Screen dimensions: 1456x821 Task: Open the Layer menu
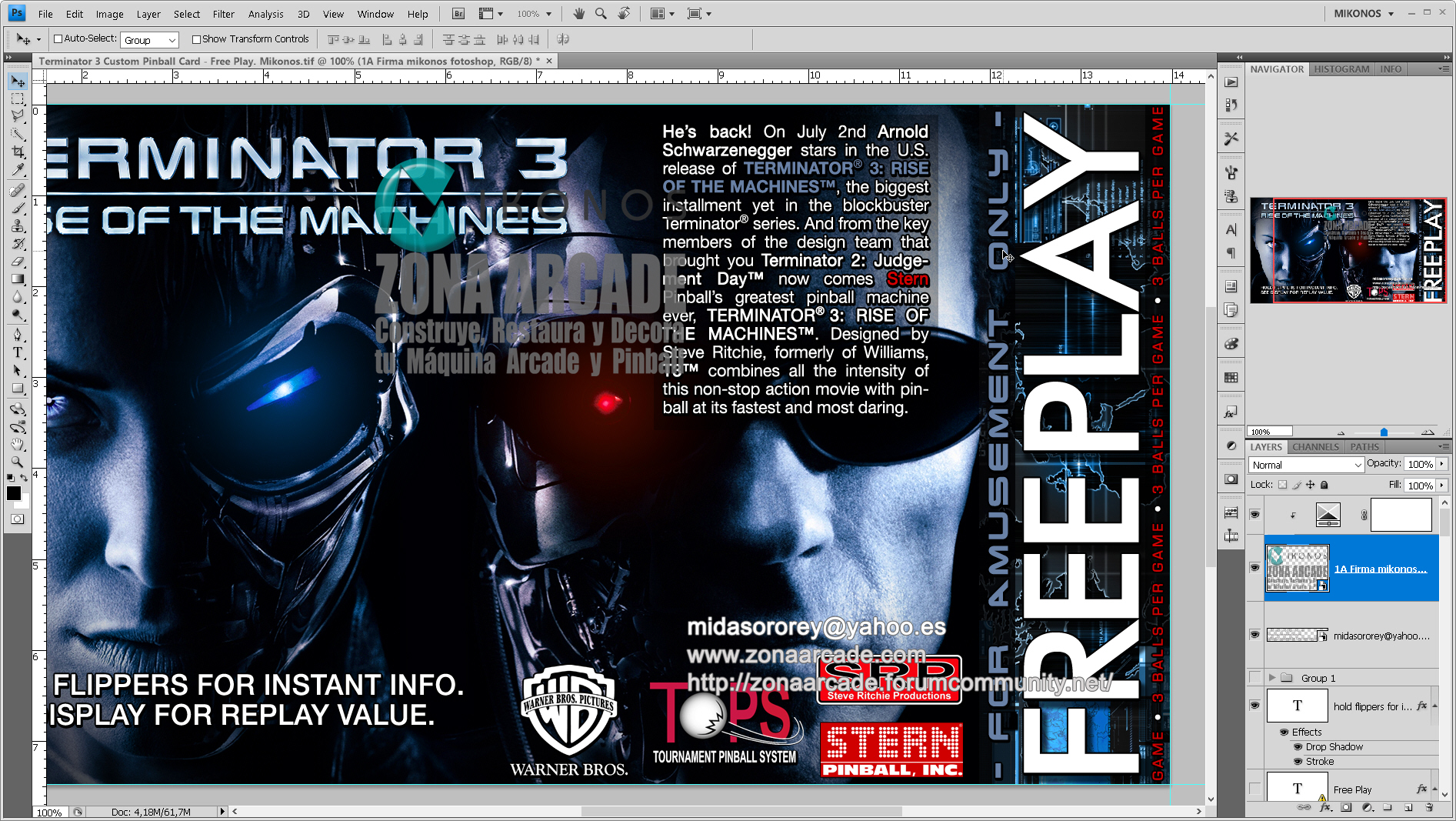148,14
